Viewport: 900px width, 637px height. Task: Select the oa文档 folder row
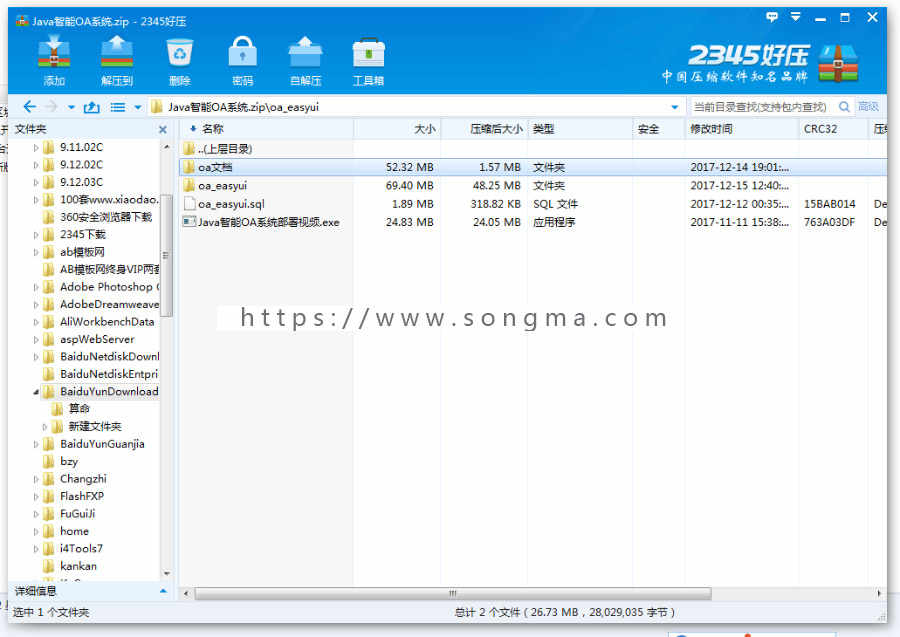533,168
